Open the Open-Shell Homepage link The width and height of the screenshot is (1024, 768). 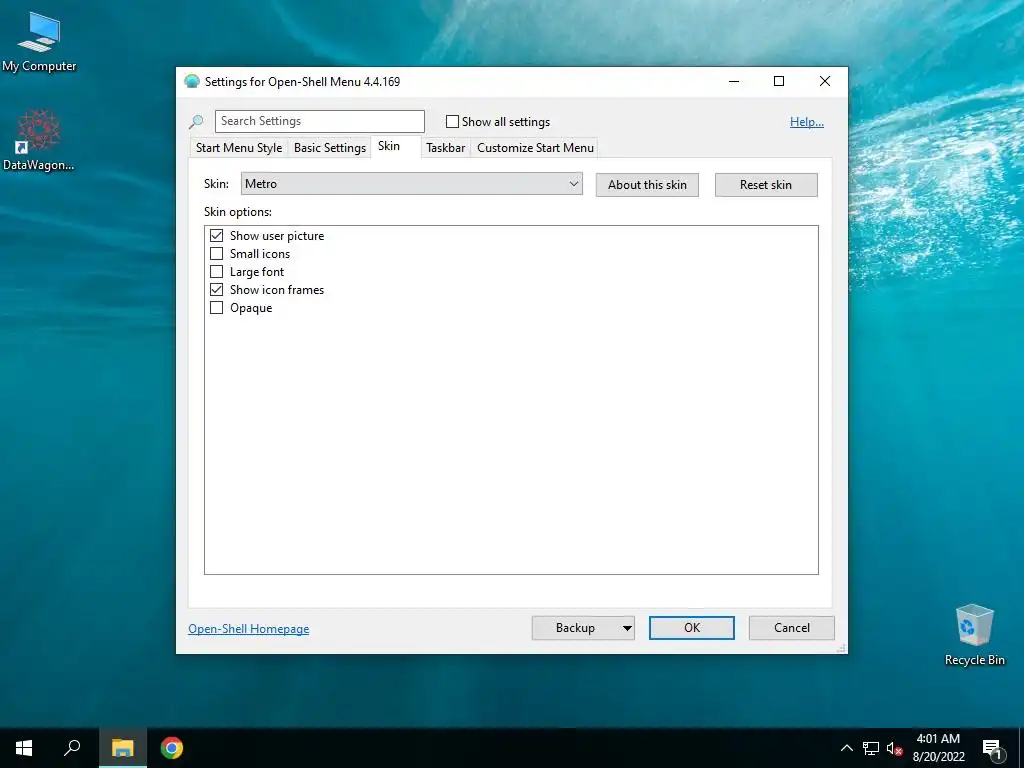pyautogui.click(x=249, y=629)
